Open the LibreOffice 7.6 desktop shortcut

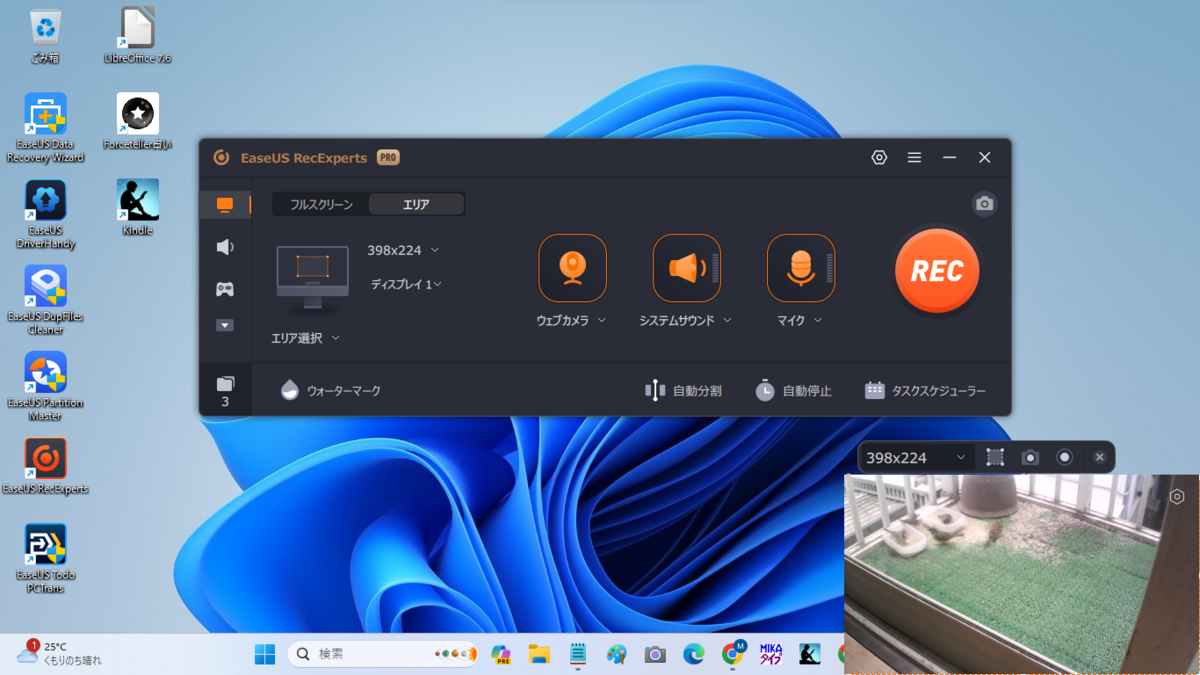pyautogui.click(x=138, y=37)
